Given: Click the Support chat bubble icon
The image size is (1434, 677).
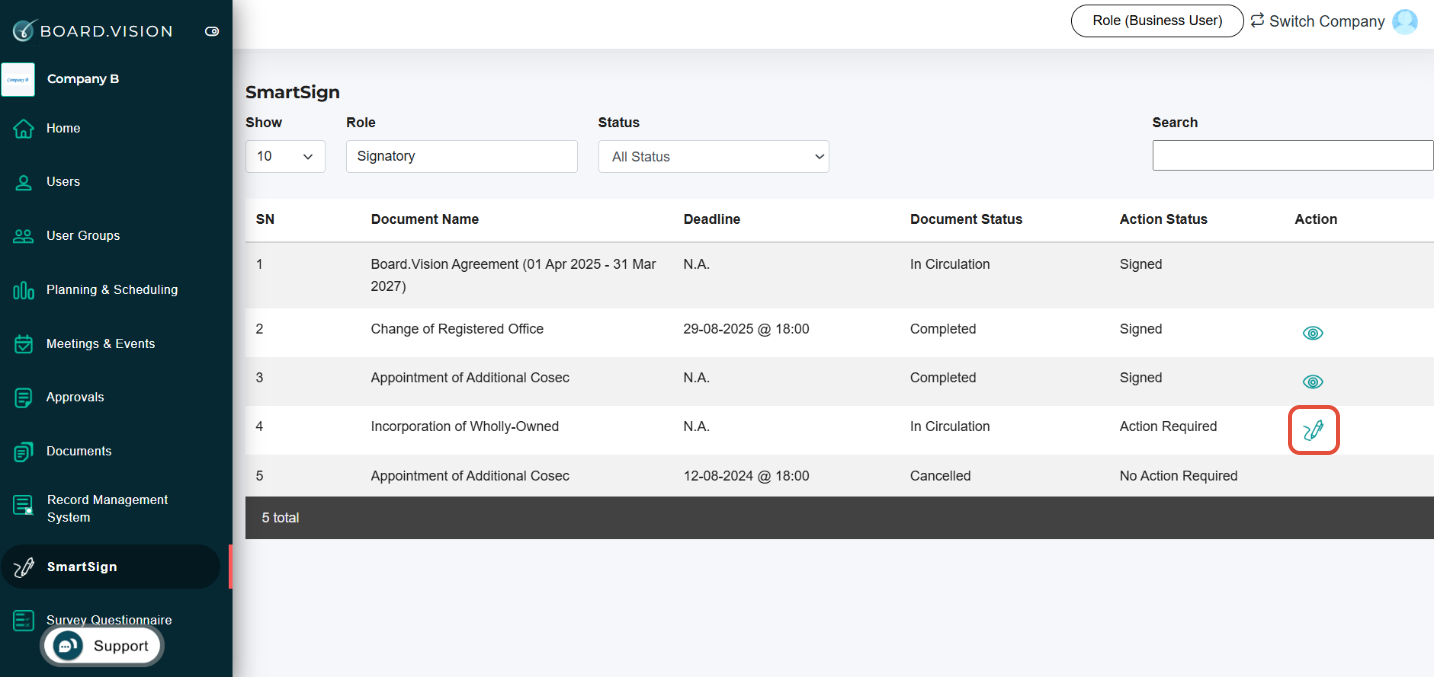Looking at the screenshot, I should coord(68,646).
